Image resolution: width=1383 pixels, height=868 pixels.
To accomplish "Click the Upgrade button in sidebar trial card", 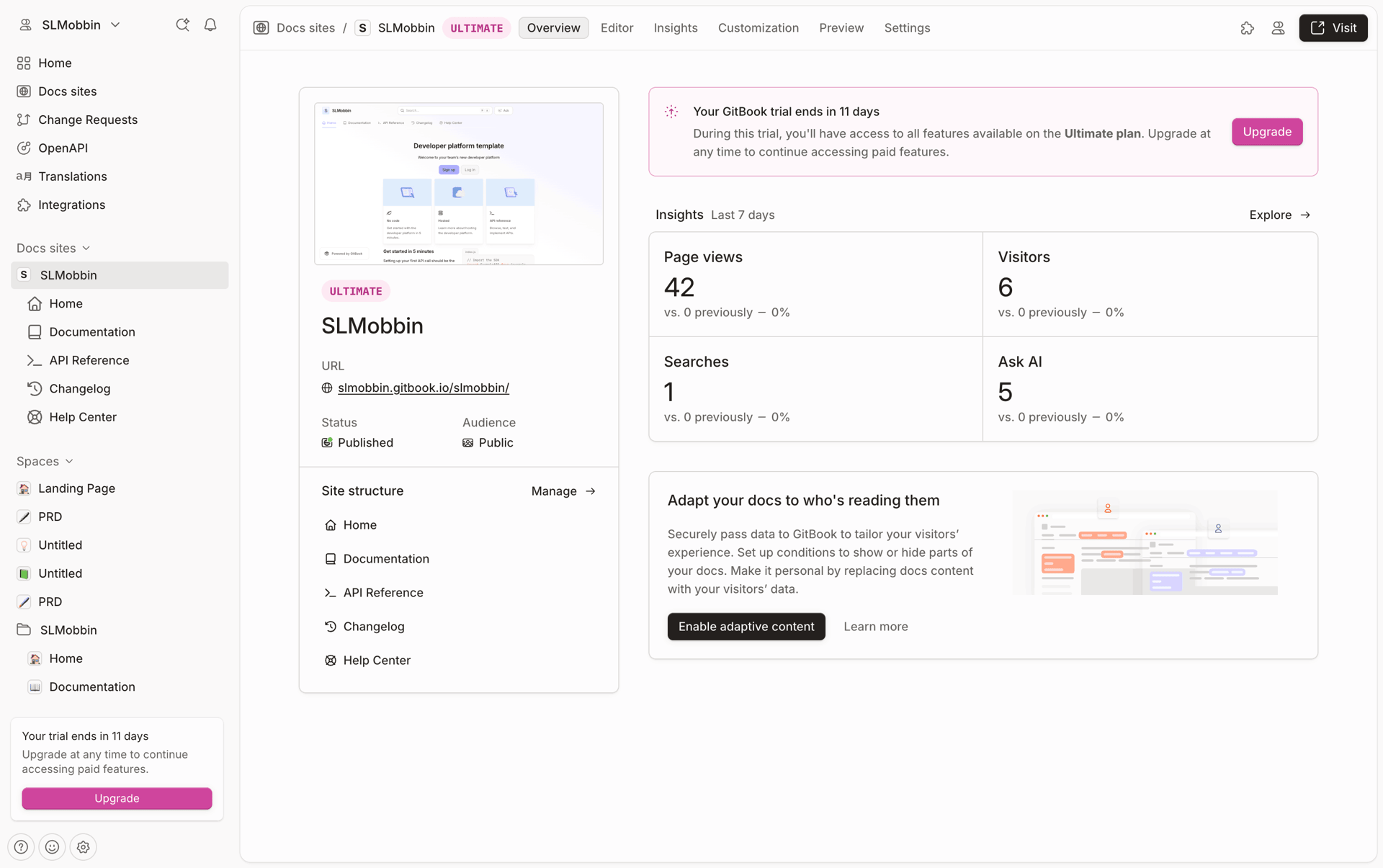I will [x=117, y=798].
